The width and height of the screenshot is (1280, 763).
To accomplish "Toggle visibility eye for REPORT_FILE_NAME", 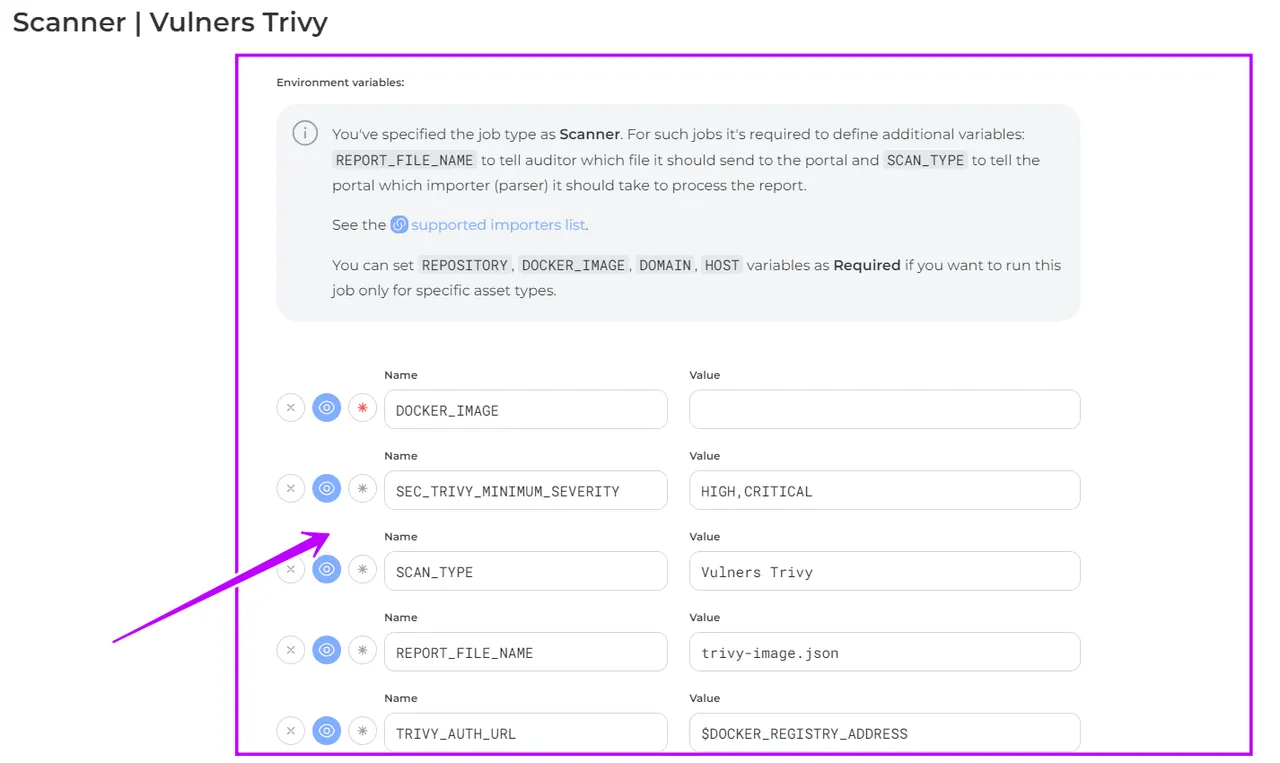I will 326,651.
